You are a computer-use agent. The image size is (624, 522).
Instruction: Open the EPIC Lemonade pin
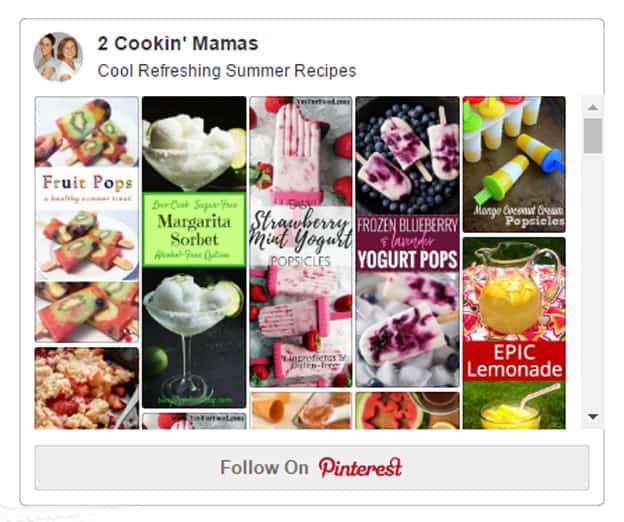514,333
